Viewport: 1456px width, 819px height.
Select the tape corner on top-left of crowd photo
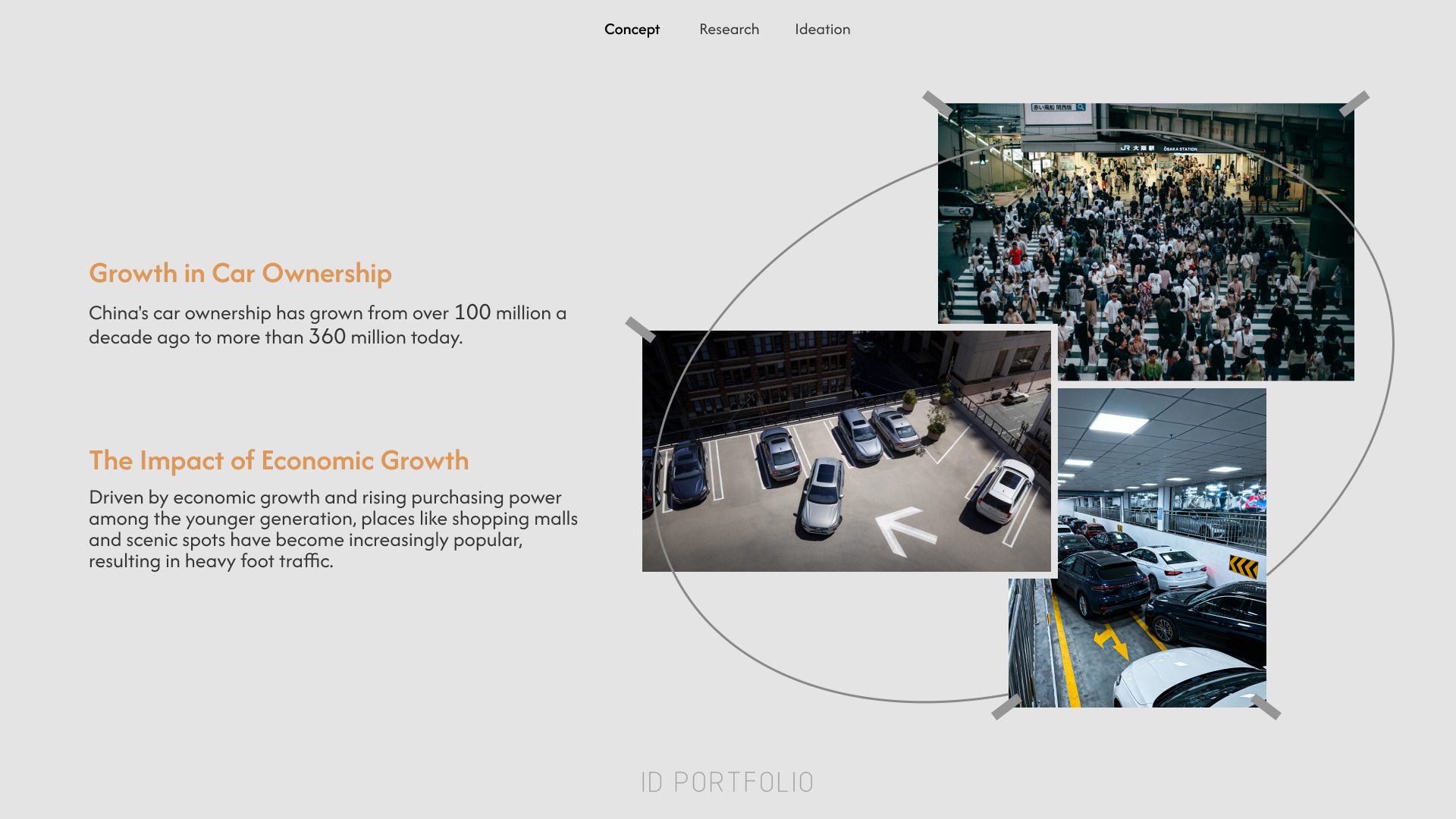tap(938, 101)
